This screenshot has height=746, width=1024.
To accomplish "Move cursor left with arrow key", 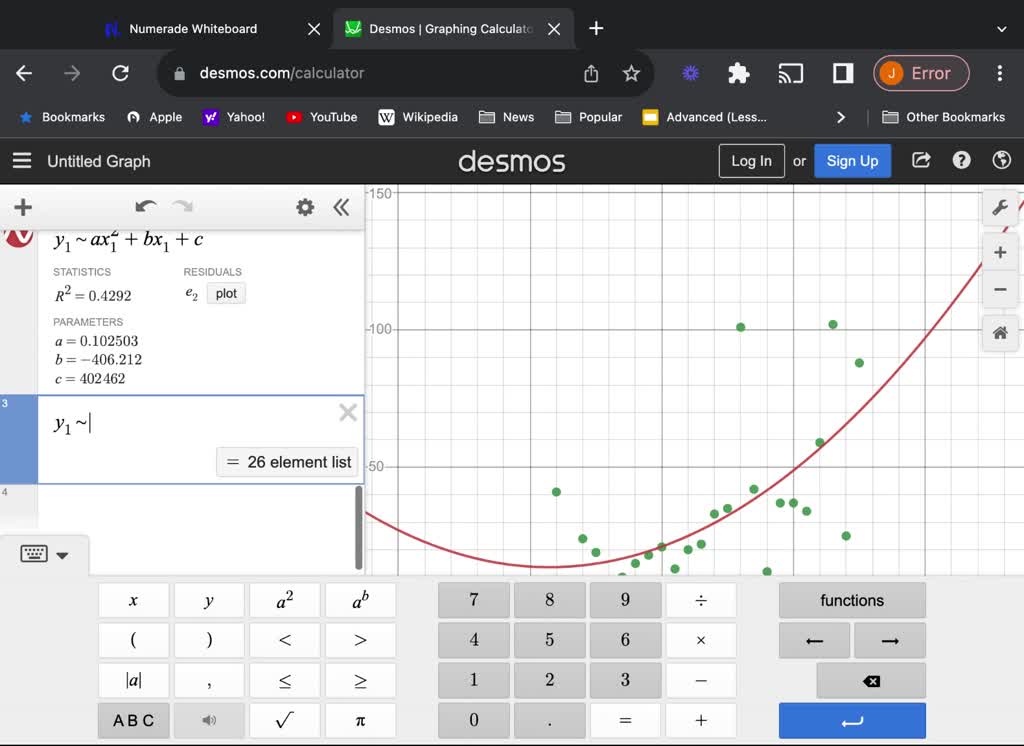I will tap(814, 641).
